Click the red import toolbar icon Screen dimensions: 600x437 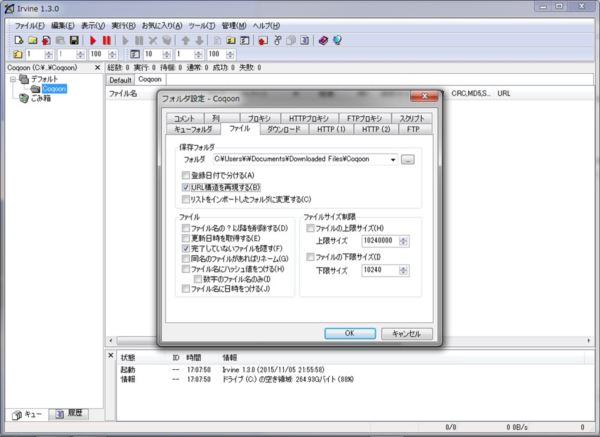click(x=263, y=40)
